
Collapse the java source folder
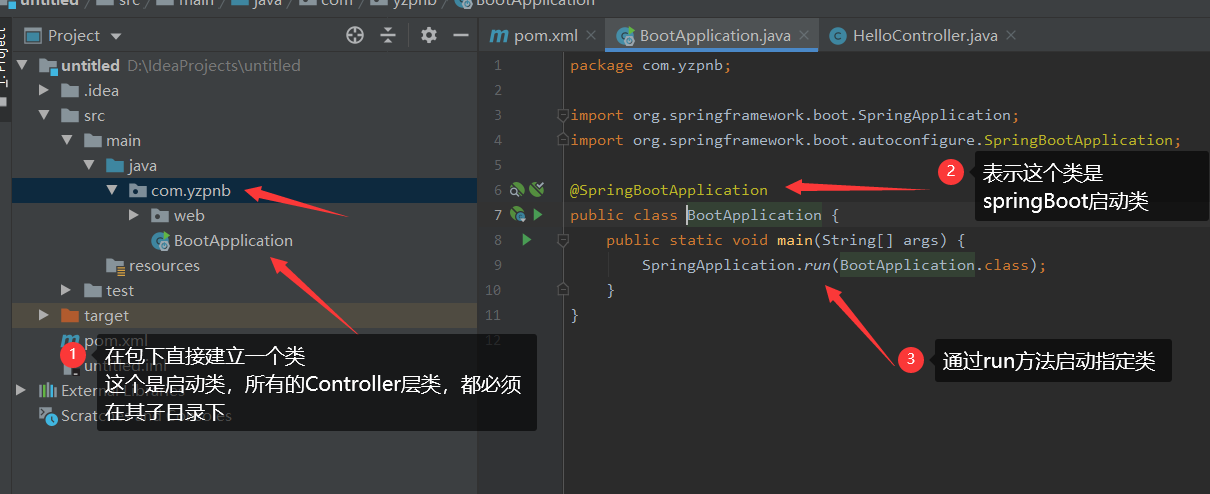pos(90,165)
